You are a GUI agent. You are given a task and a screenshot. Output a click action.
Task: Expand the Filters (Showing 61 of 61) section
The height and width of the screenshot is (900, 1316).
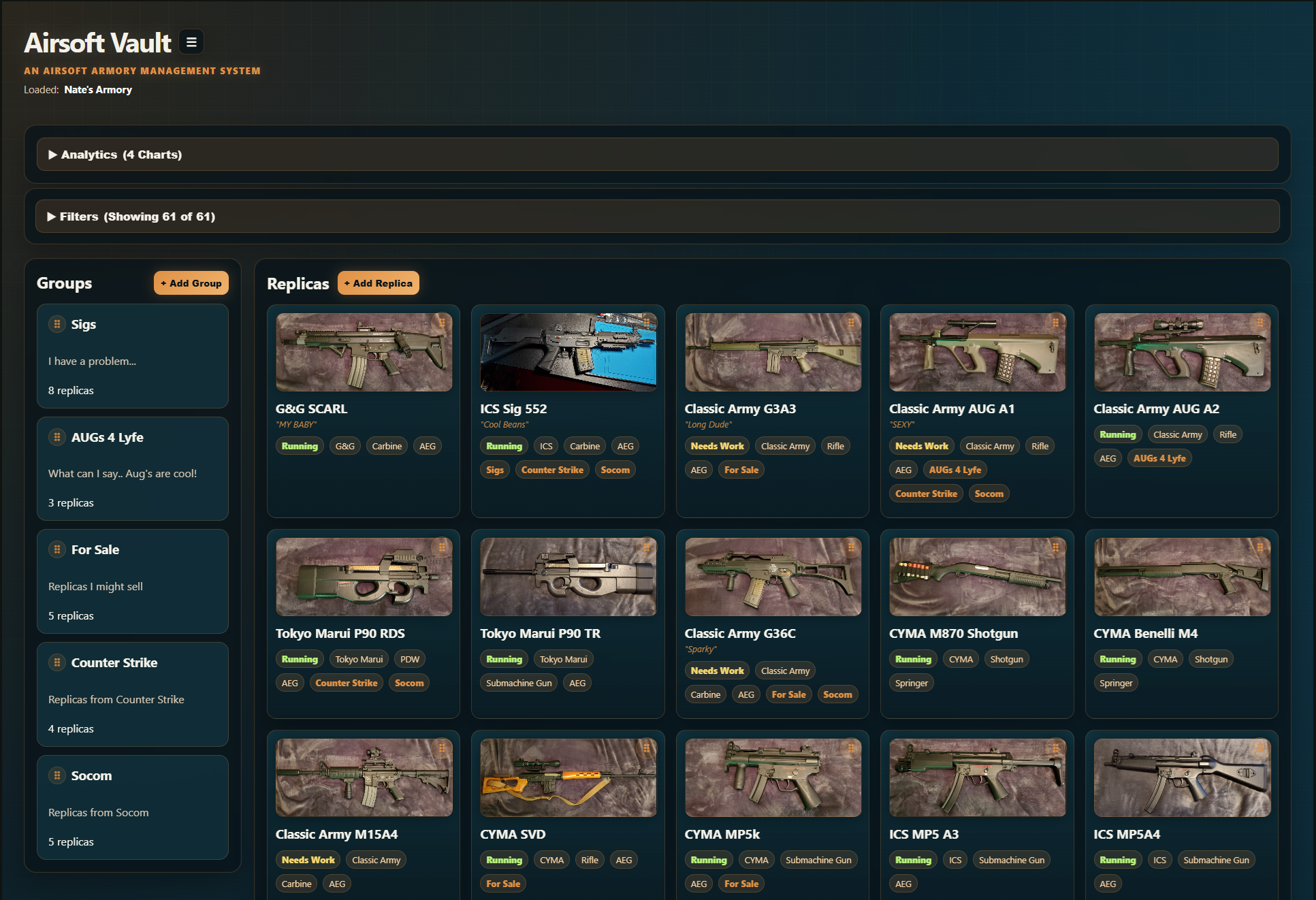pos(657,216)
